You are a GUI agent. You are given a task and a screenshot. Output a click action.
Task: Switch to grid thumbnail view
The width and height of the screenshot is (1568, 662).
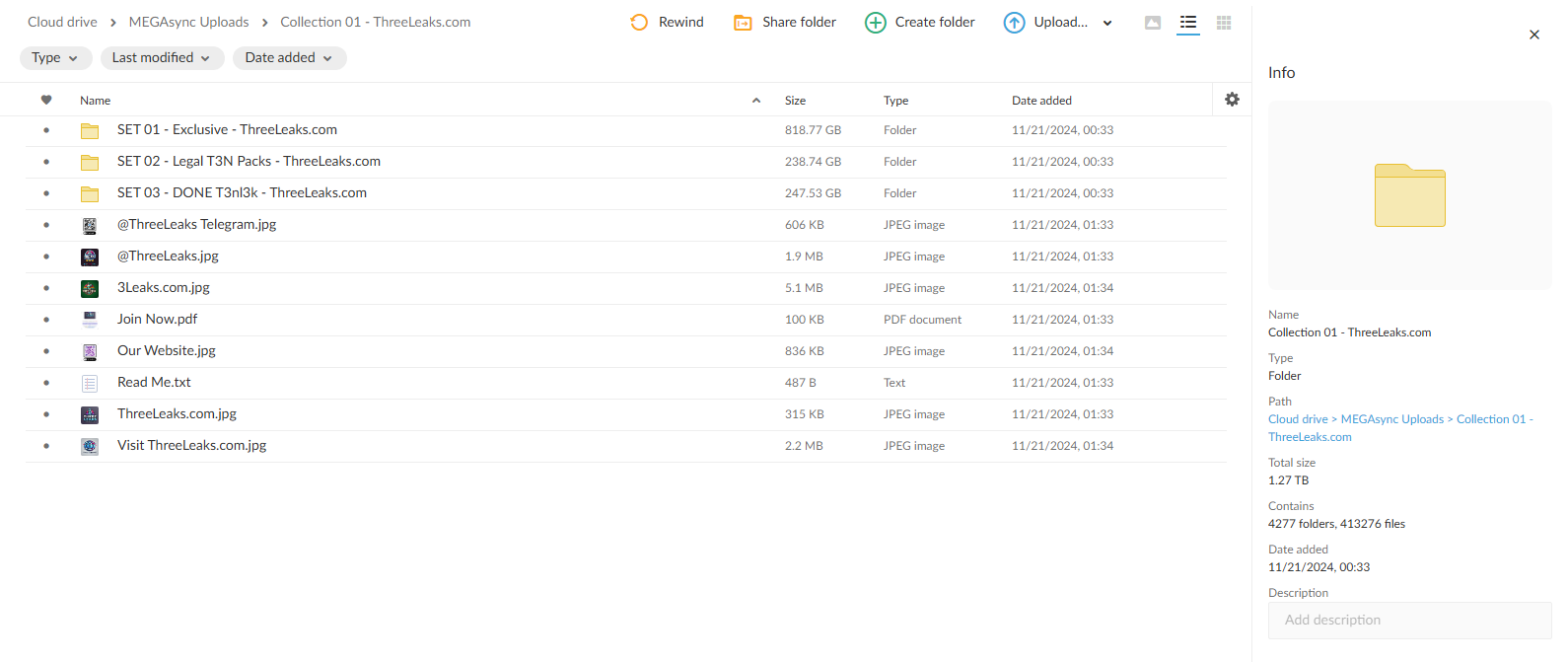tap(1224, 23)
